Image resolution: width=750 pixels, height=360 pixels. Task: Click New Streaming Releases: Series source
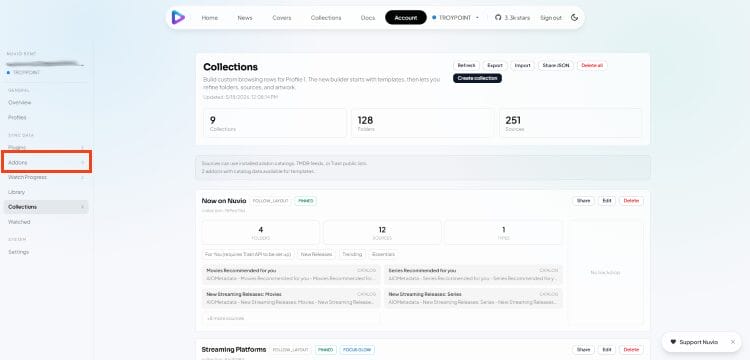click(x=474, y=298)
